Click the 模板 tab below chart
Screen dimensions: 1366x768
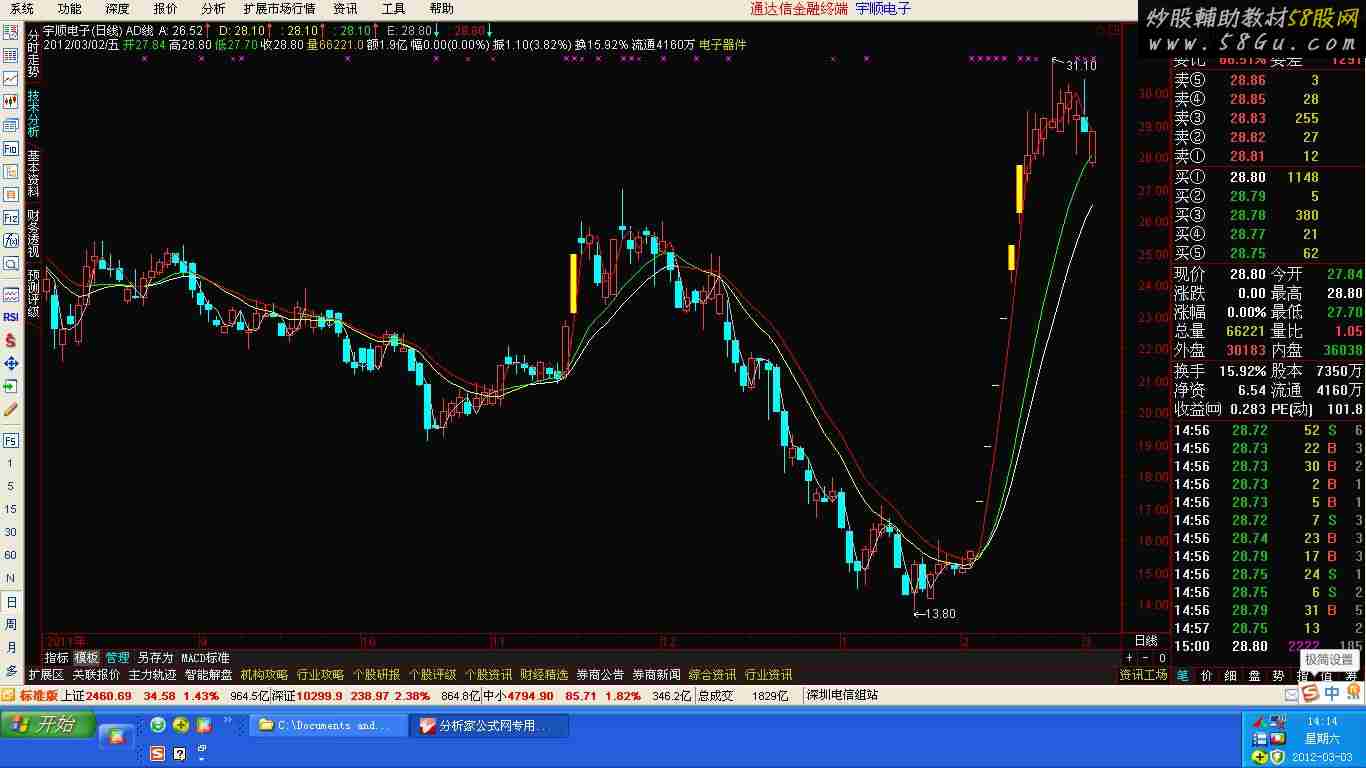click(87, 658)
